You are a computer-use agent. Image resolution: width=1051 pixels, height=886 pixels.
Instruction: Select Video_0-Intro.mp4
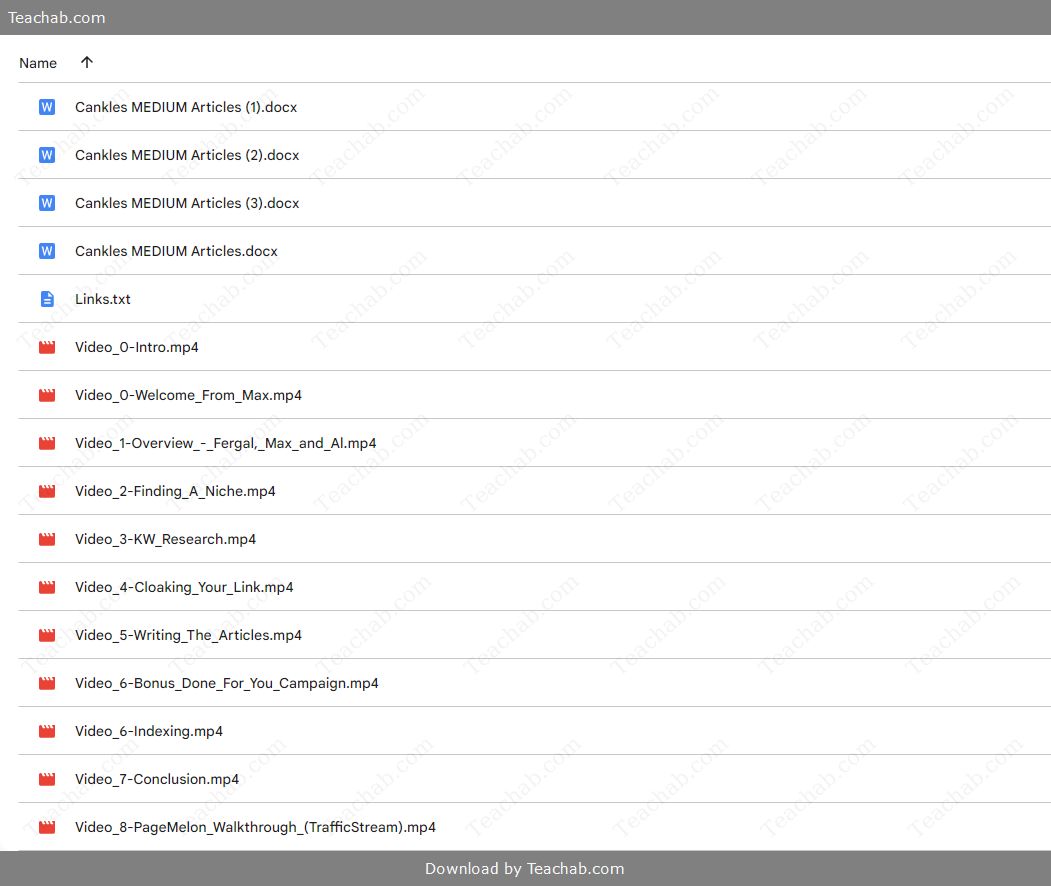point(137,347)
